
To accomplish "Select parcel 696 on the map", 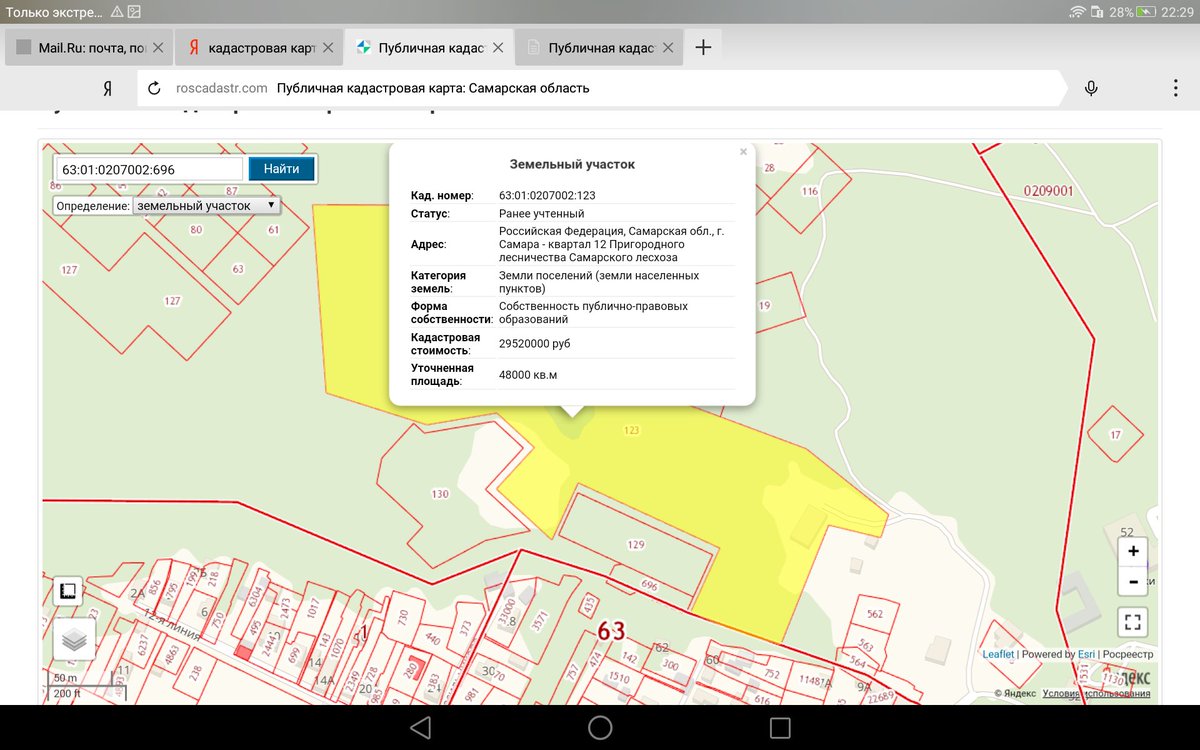I will pos(649,586).
